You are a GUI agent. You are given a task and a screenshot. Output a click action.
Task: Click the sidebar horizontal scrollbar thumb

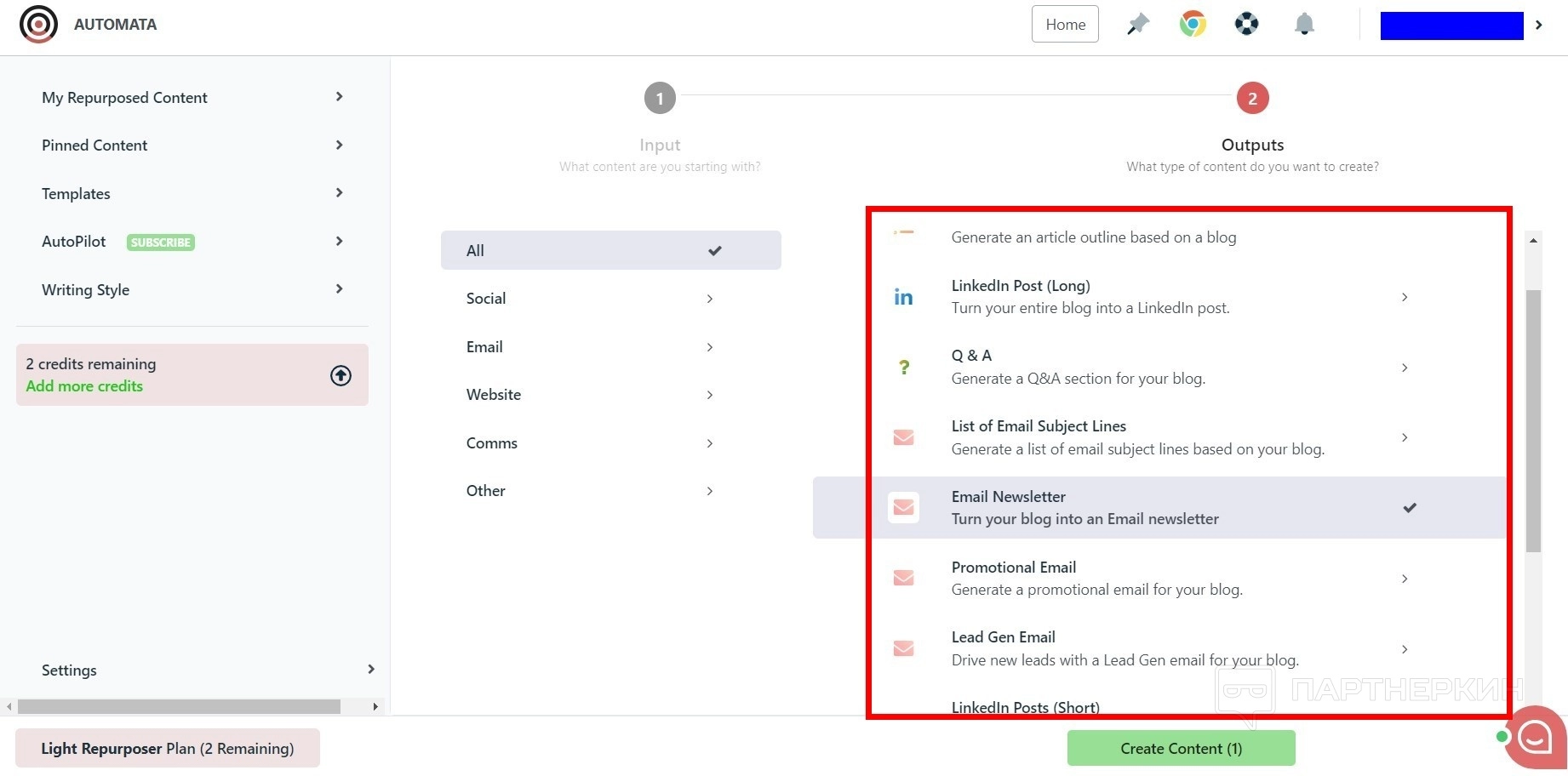(179, 706)
